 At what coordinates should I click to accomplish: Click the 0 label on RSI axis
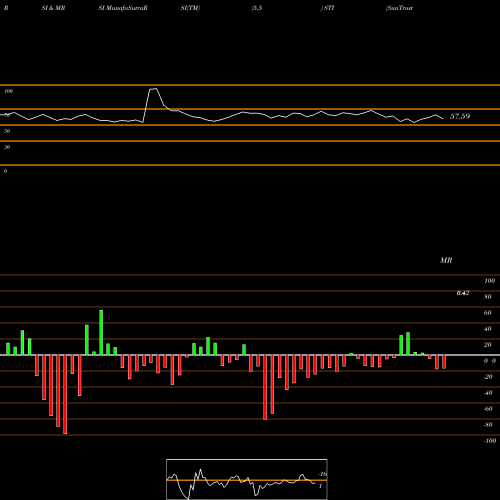[x=5, y=171]
